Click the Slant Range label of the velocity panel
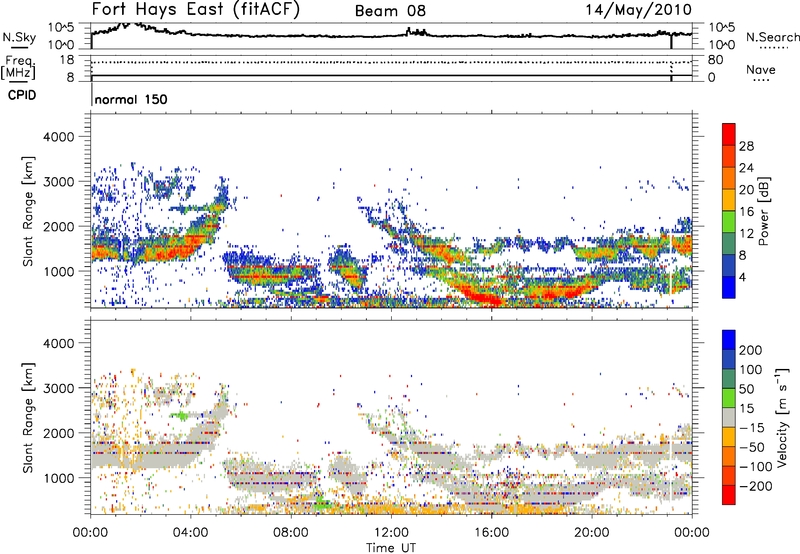This screenshot has width=800, height=554. [x=28, y=417]
